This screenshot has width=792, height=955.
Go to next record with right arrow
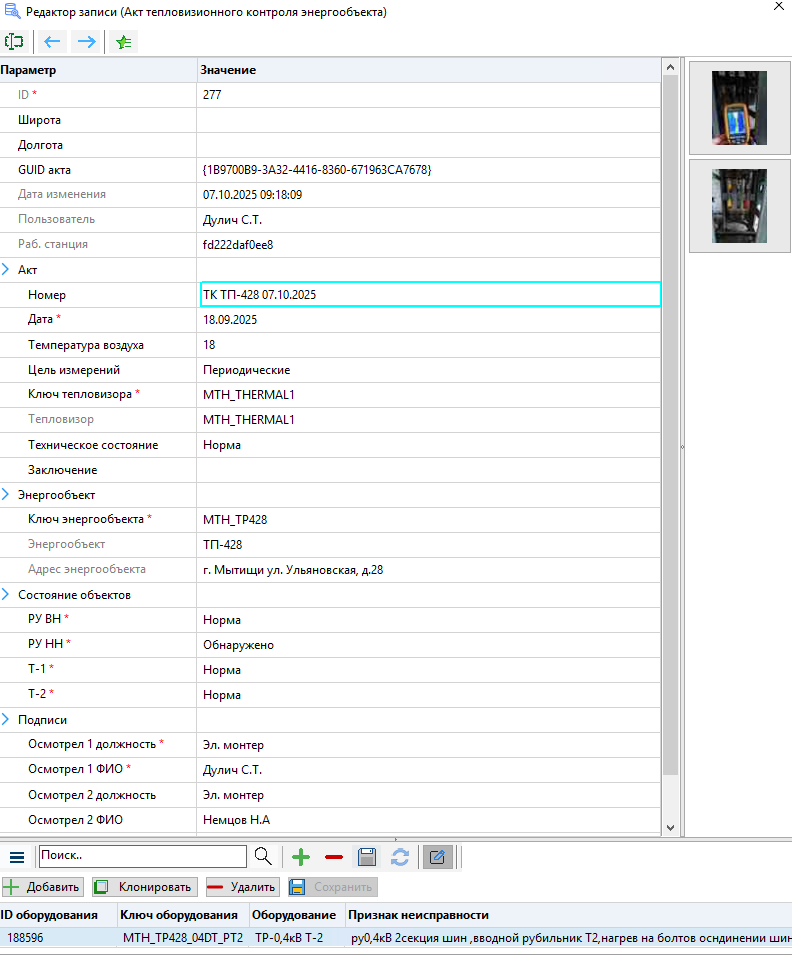pyautogui.click(x=87, y=42)
